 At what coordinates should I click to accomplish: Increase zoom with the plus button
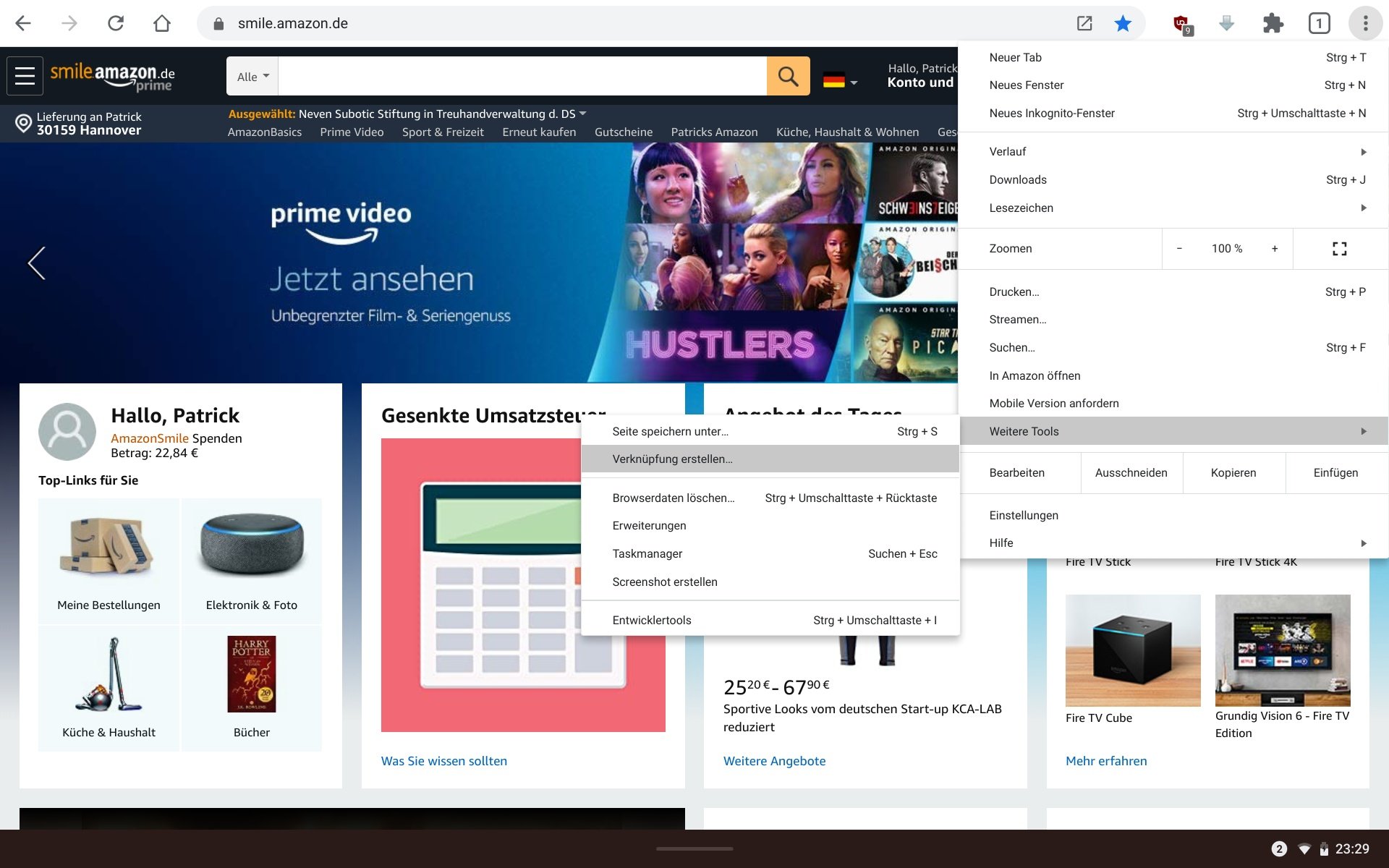(x=1275, y=249)
